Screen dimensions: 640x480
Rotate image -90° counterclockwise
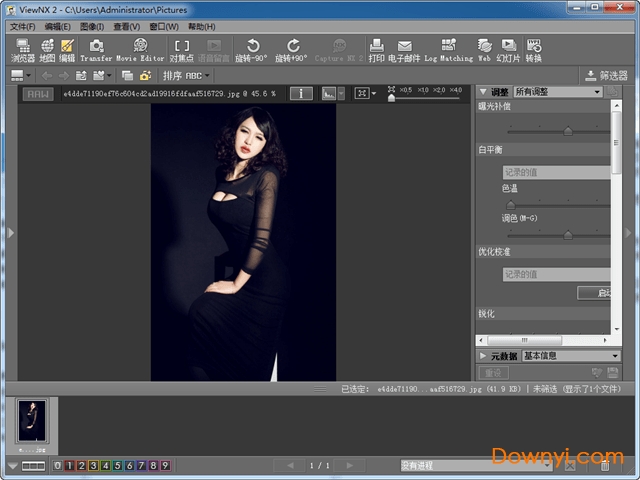[x=253, y=50]
